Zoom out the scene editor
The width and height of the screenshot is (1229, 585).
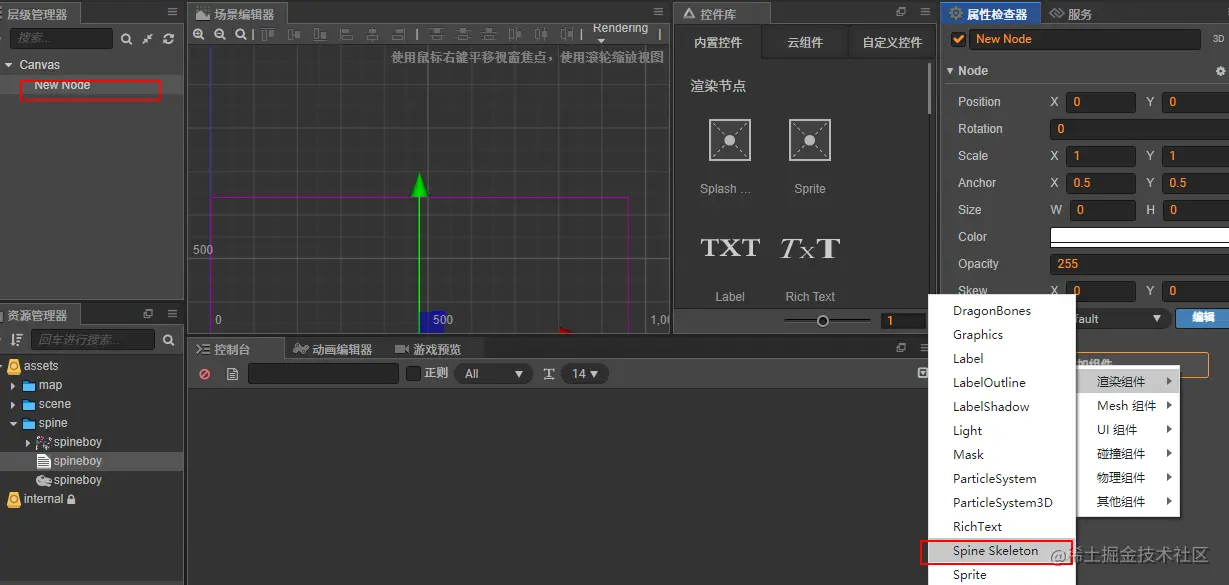tap(219, 34)
